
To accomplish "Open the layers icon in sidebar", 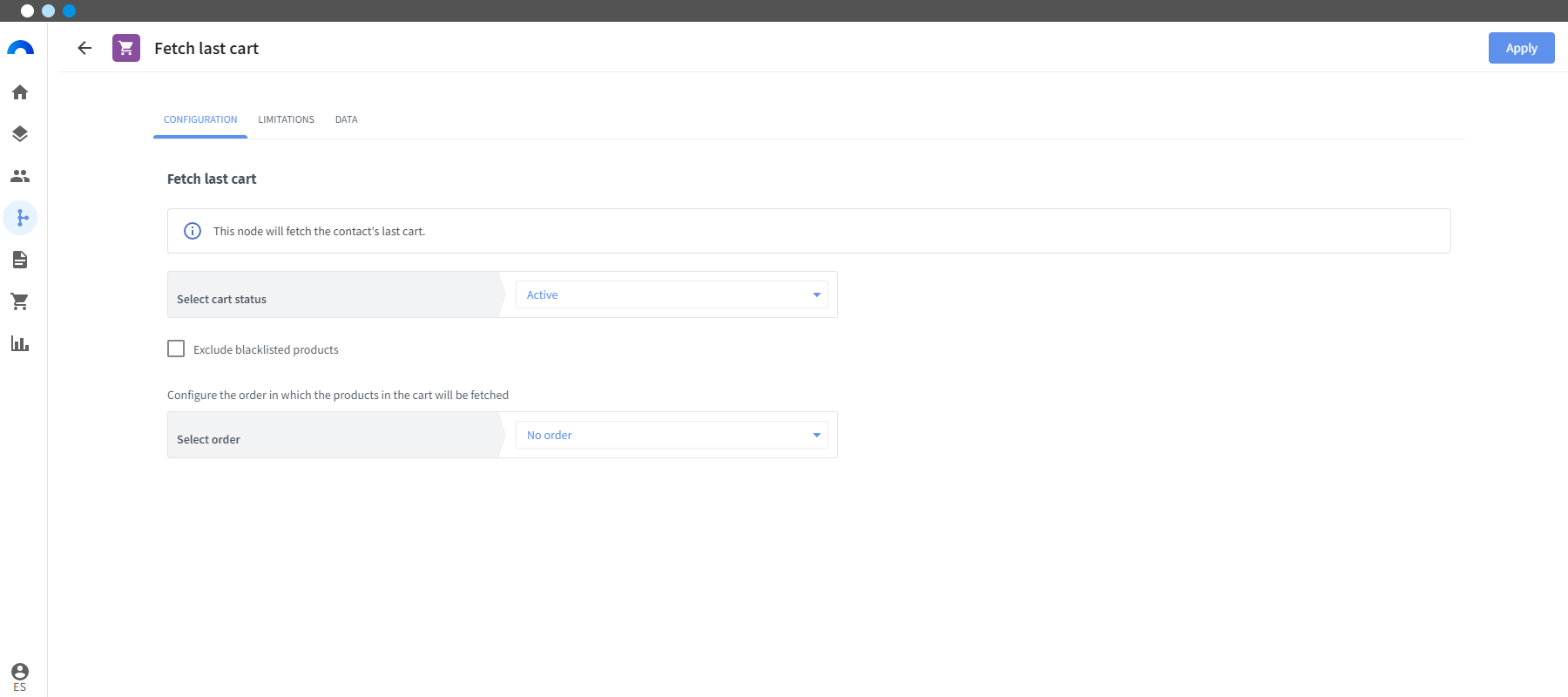I will (20, 134).
